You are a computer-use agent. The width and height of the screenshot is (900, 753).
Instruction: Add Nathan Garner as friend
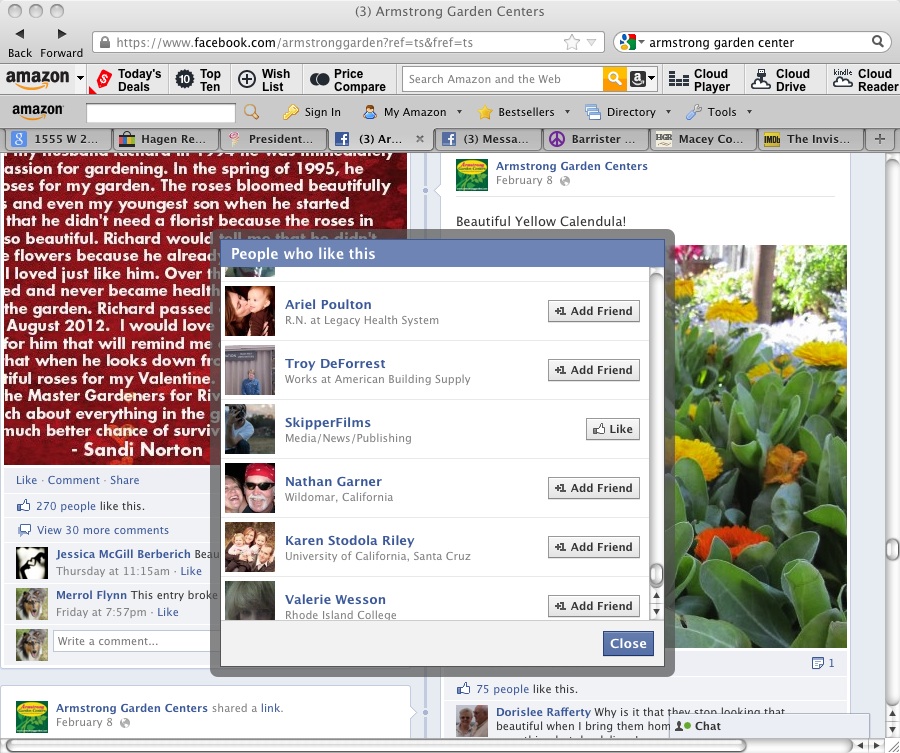click(593, 488)
